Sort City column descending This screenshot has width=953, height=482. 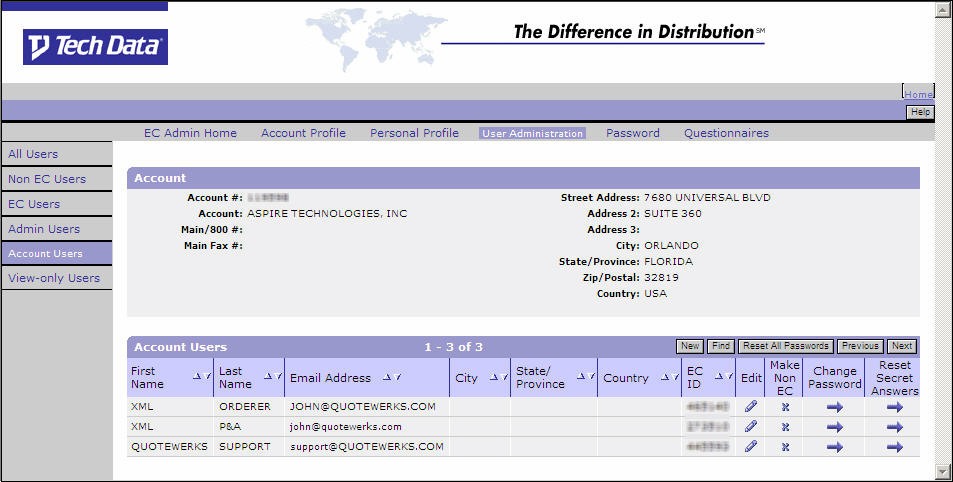(504, 377)
